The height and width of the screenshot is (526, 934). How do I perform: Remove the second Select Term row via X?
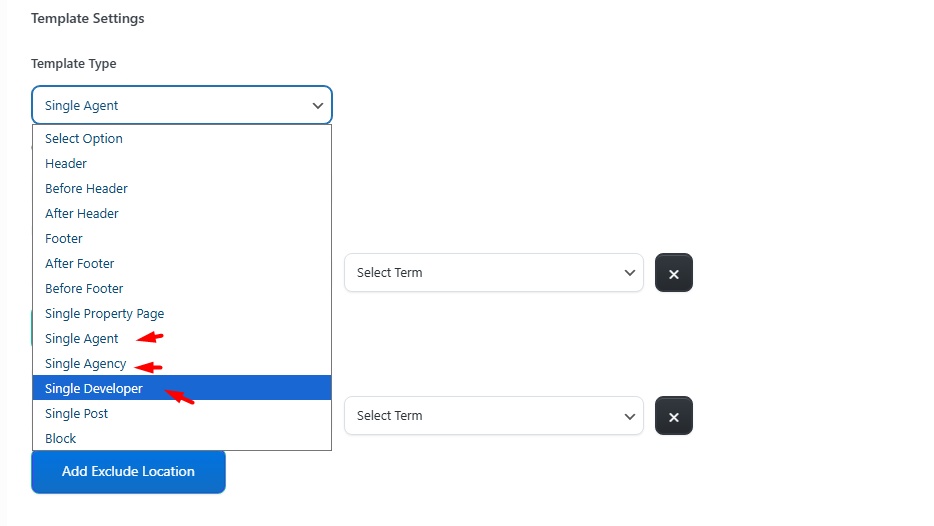click(x=673, y=416)
